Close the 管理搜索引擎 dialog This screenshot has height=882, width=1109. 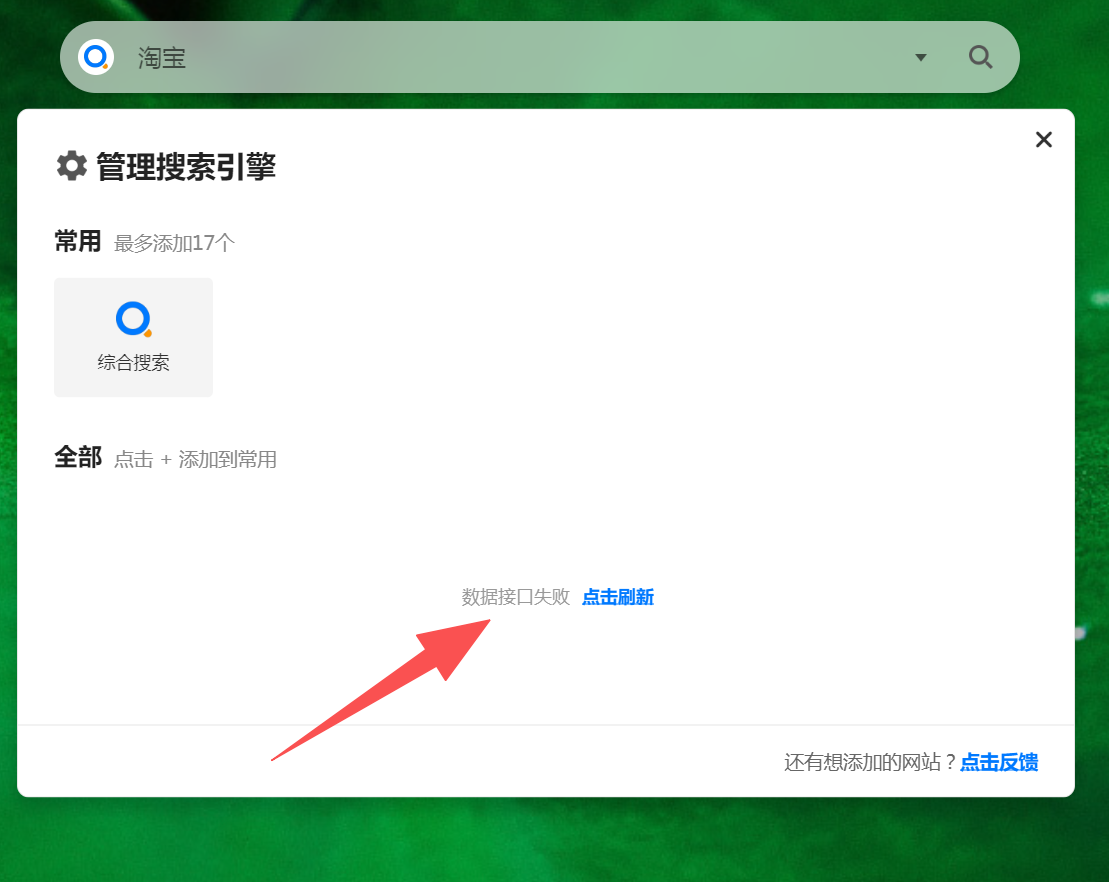(x=1044, y=140)
